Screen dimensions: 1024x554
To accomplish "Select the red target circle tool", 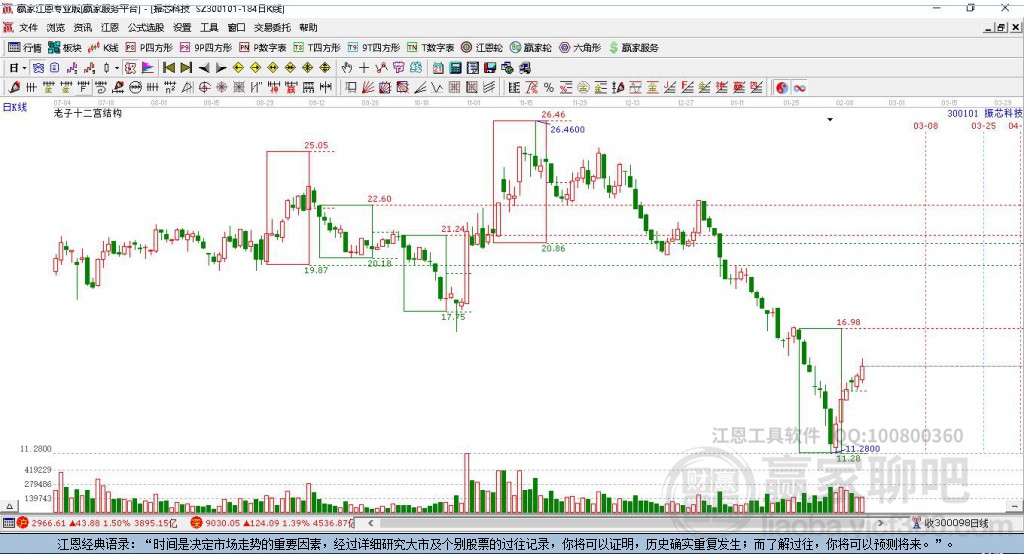I will [x=204, y=87].
